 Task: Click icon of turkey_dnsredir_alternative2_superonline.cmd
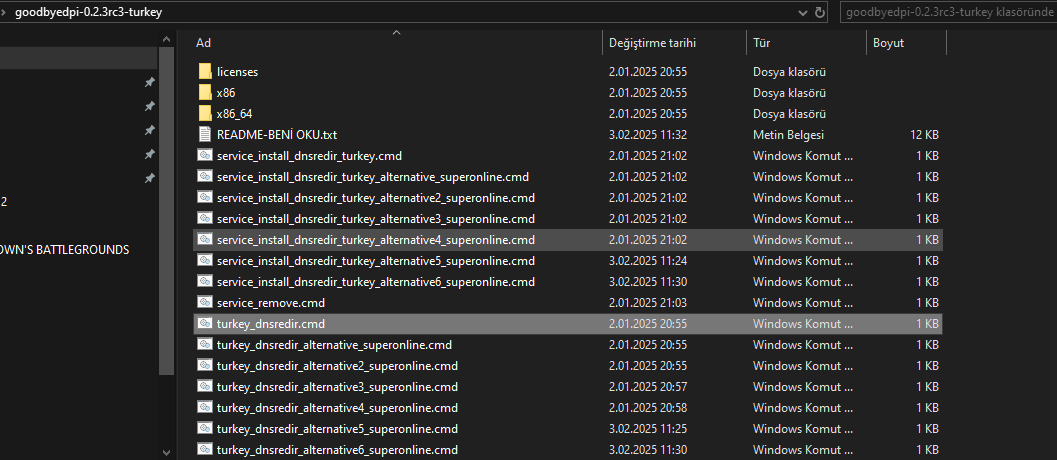pyautogui.click(x=205, y=366)
